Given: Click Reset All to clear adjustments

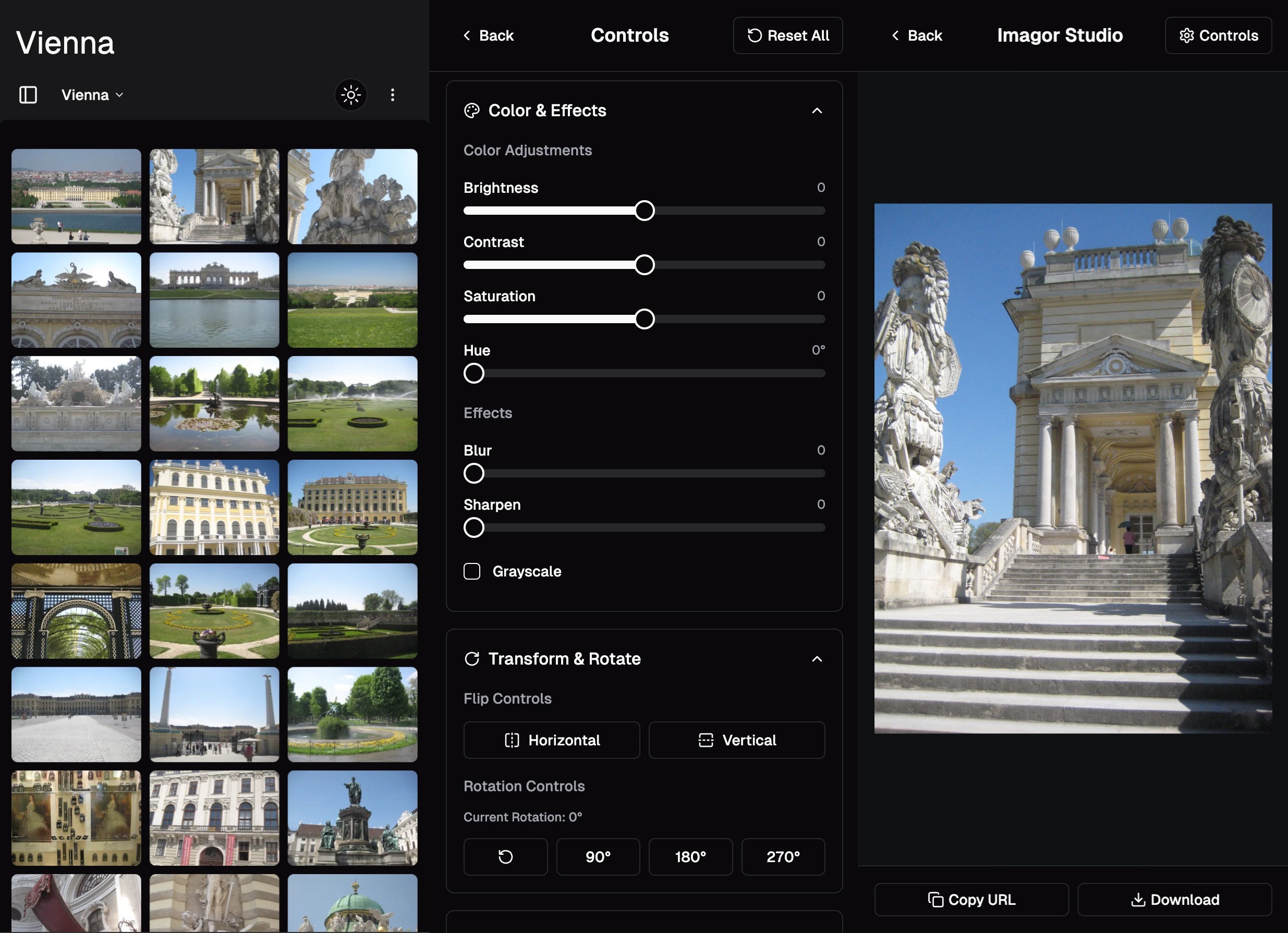Looking at the screenshot, I should coord(788,35).
